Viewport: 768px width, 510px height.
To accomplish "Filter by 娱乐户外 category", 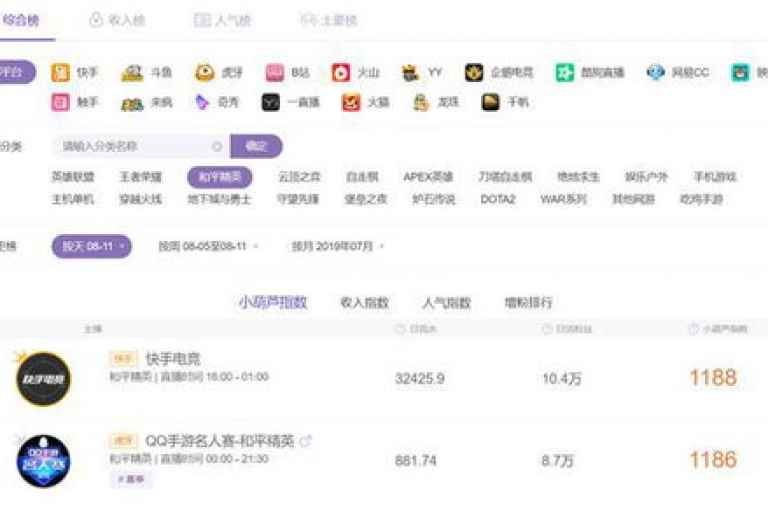I will 646,177.
